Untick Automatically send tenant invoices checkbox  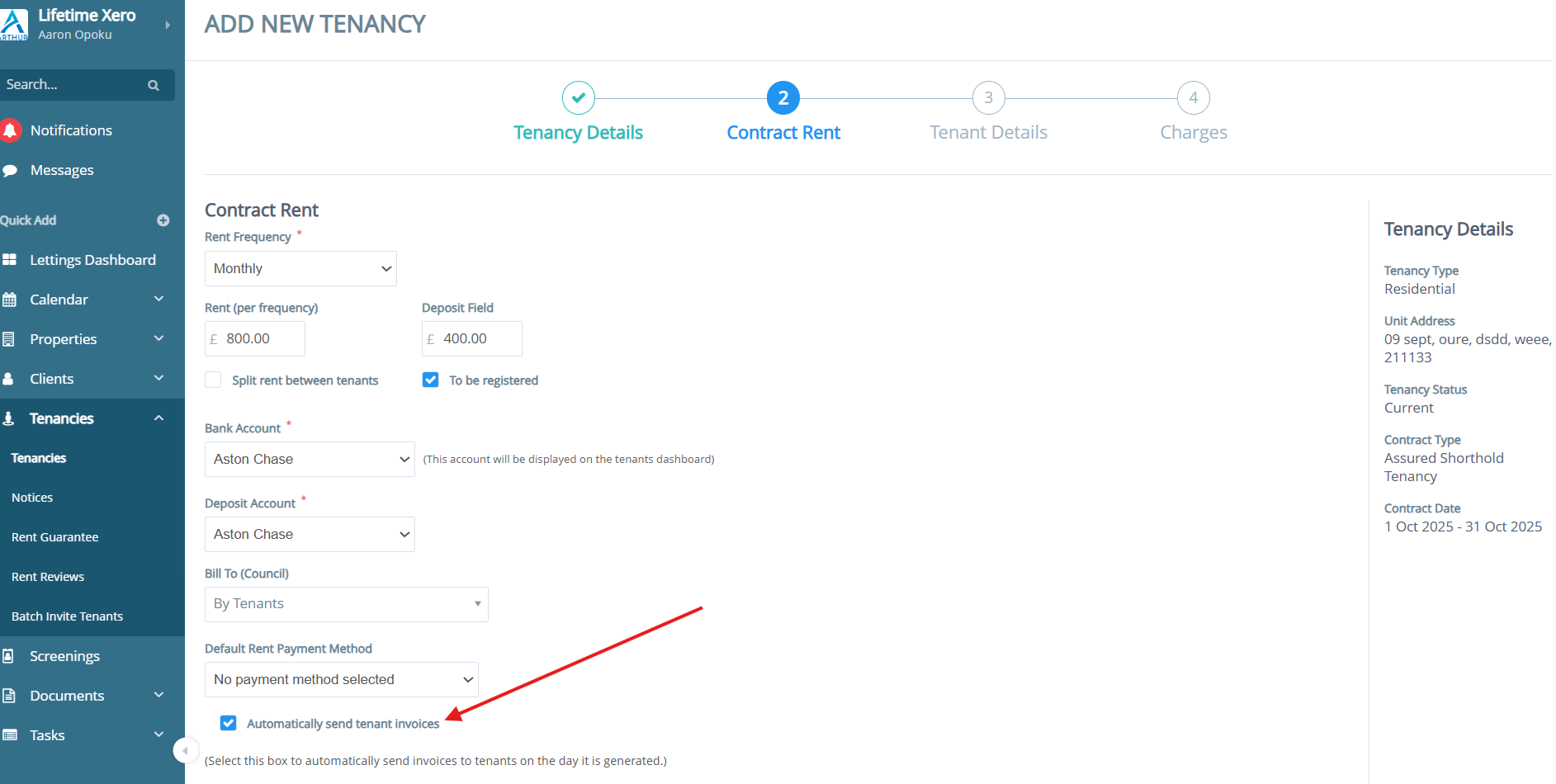229,723
